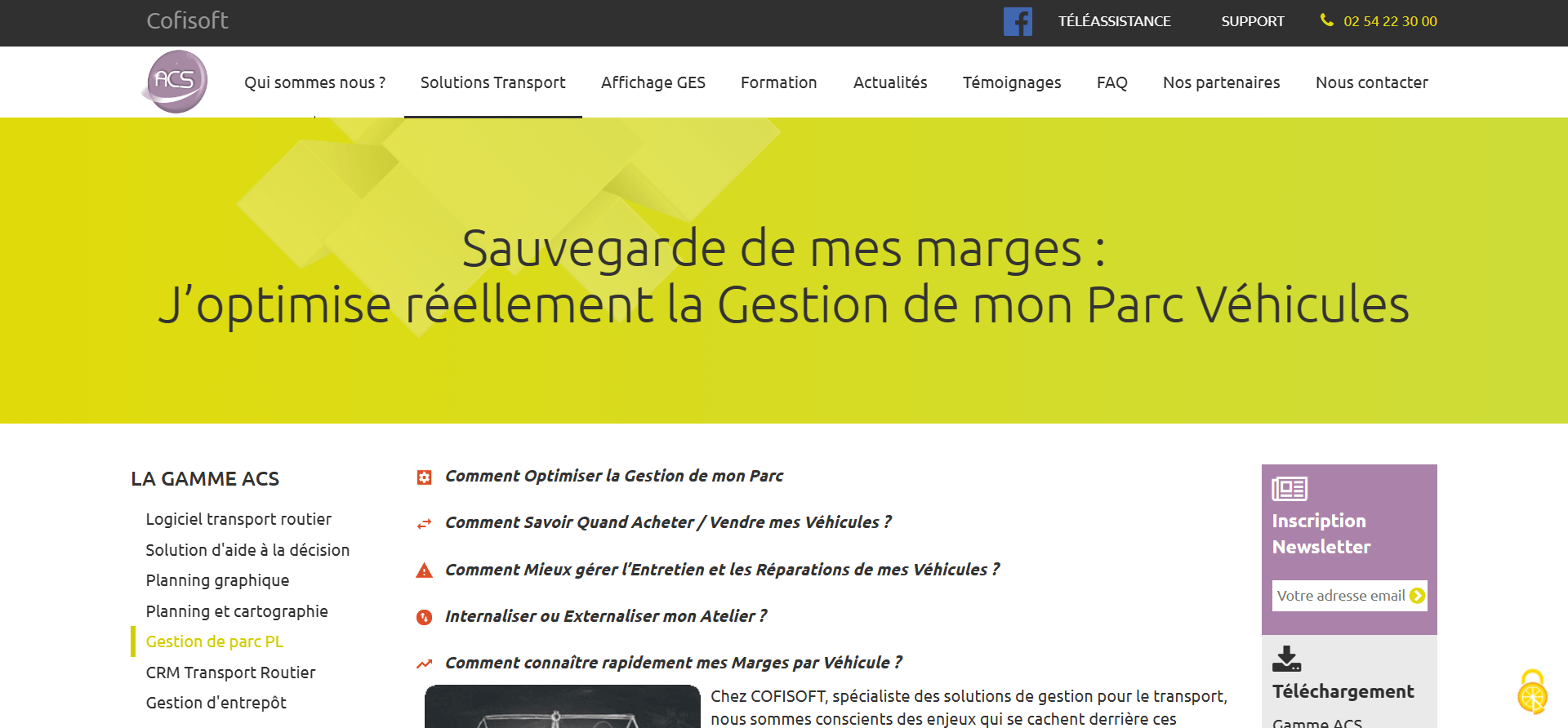
Task: Click into Votre adresse email field
Action: [x=1339, y=596]
